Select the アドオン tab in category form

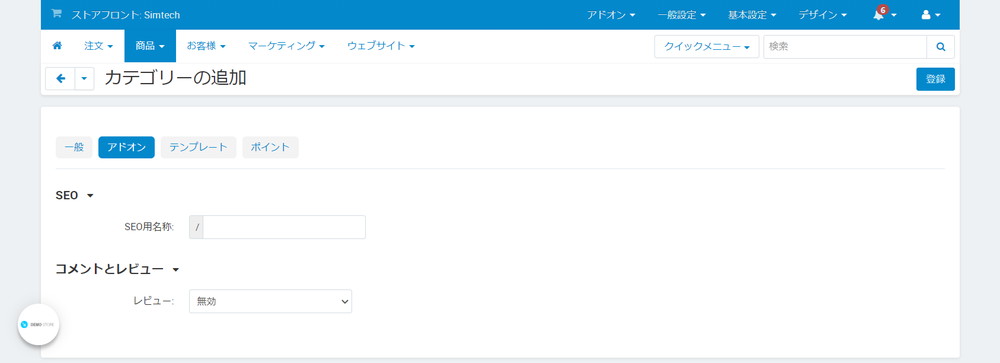(126, 147)
